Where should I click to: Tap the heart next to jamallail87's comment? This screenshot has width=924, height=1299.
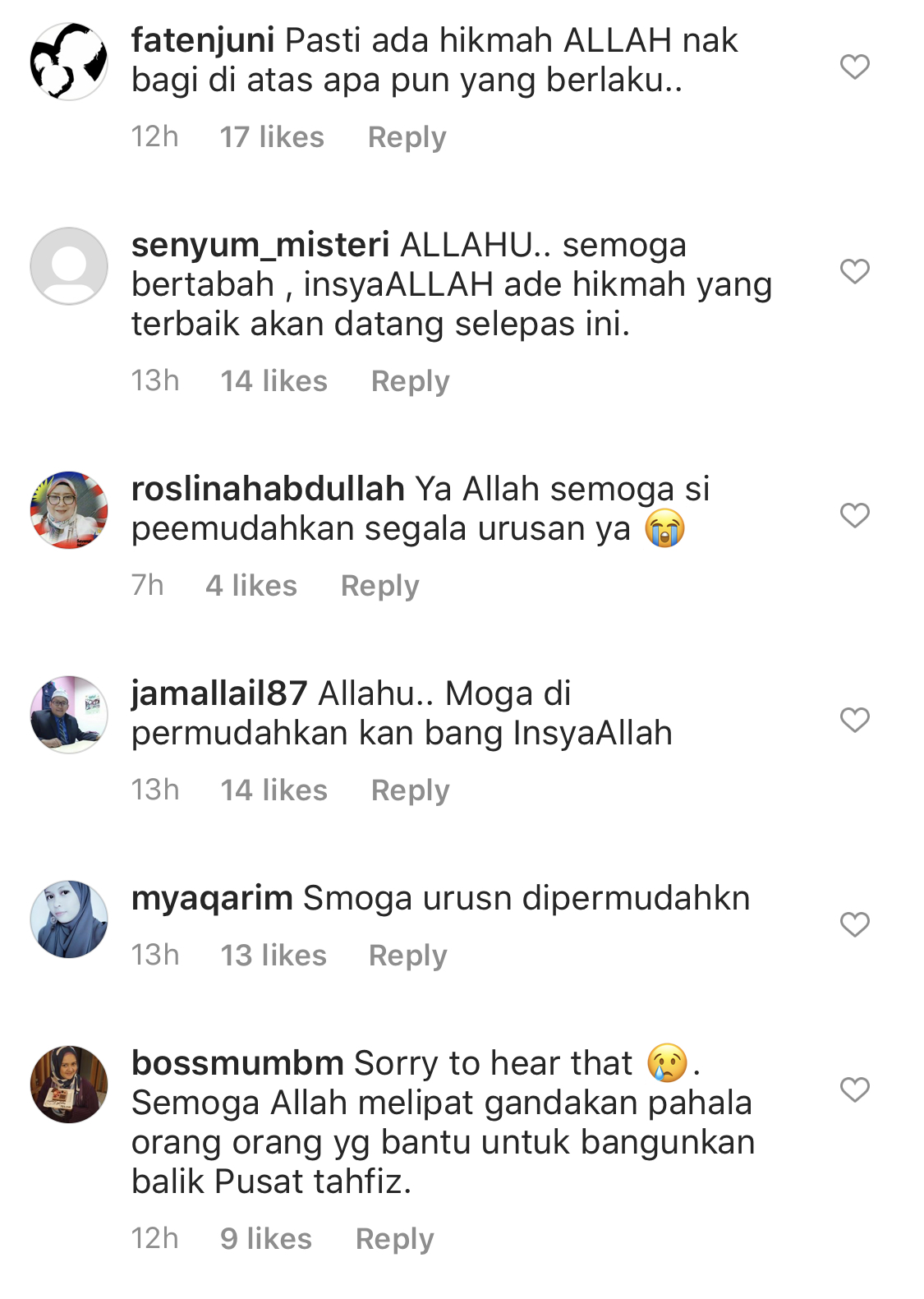click(854, 720)
